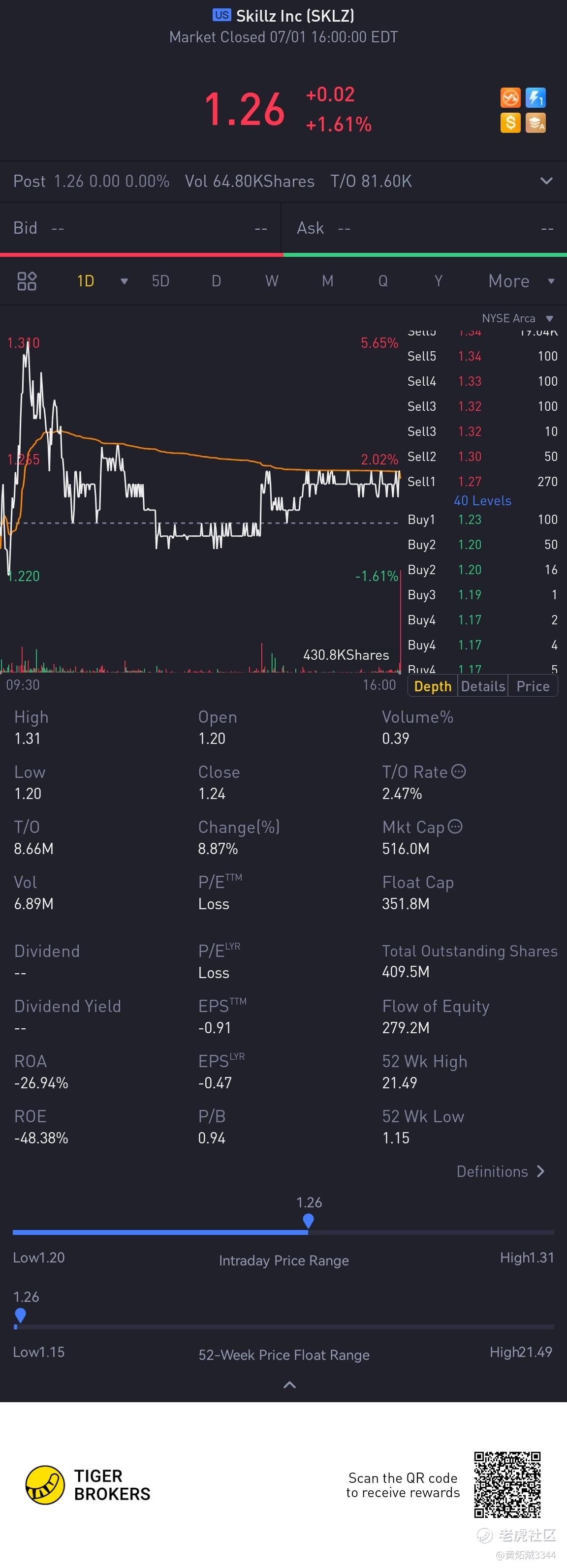The width and height of the screenshot is (567, 1568).
Task: Select the 5D chart tab
Action: tap(161, 281)
